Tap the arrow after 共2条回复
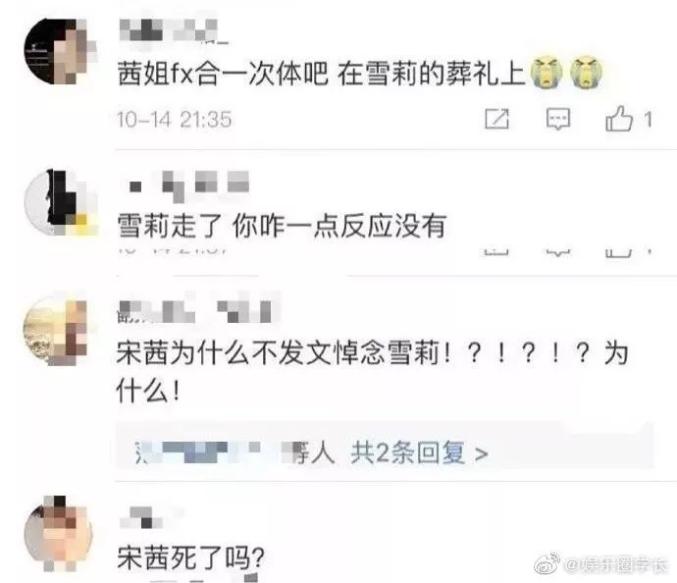 481,454
